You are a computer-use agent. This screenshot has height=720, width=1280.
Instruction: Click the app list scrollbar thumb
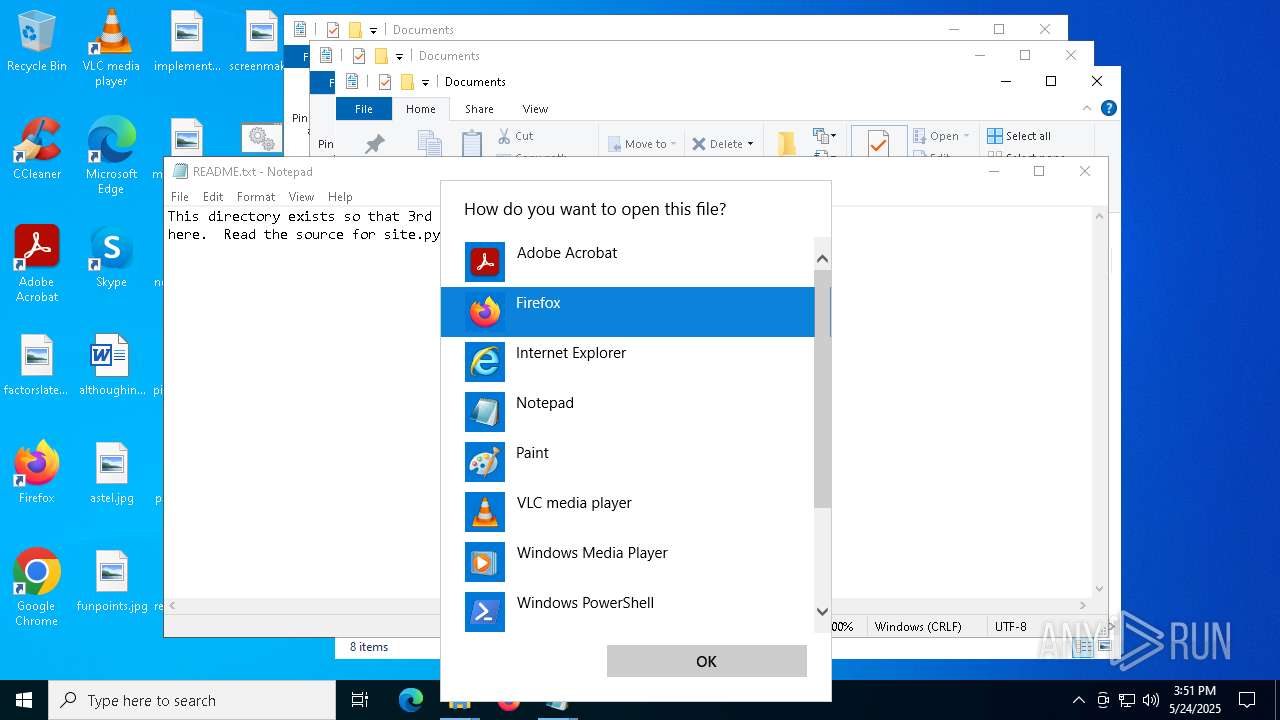tap(822, 388)
